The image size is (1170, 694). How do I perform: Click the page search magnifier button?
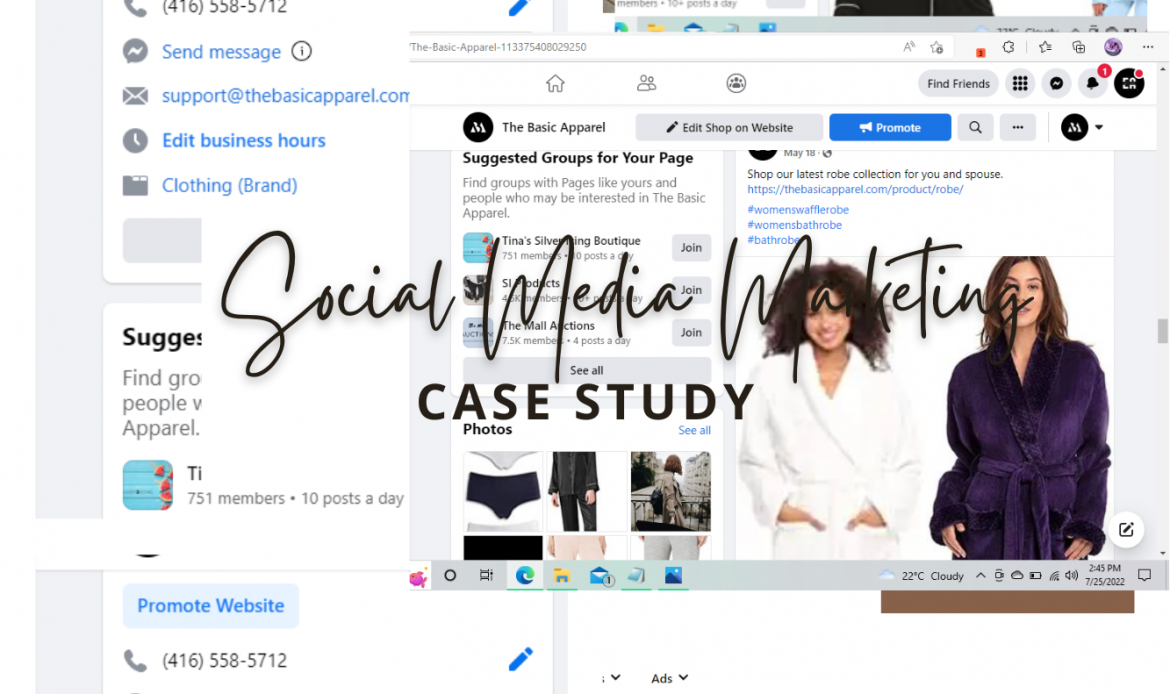click(975, 128)
